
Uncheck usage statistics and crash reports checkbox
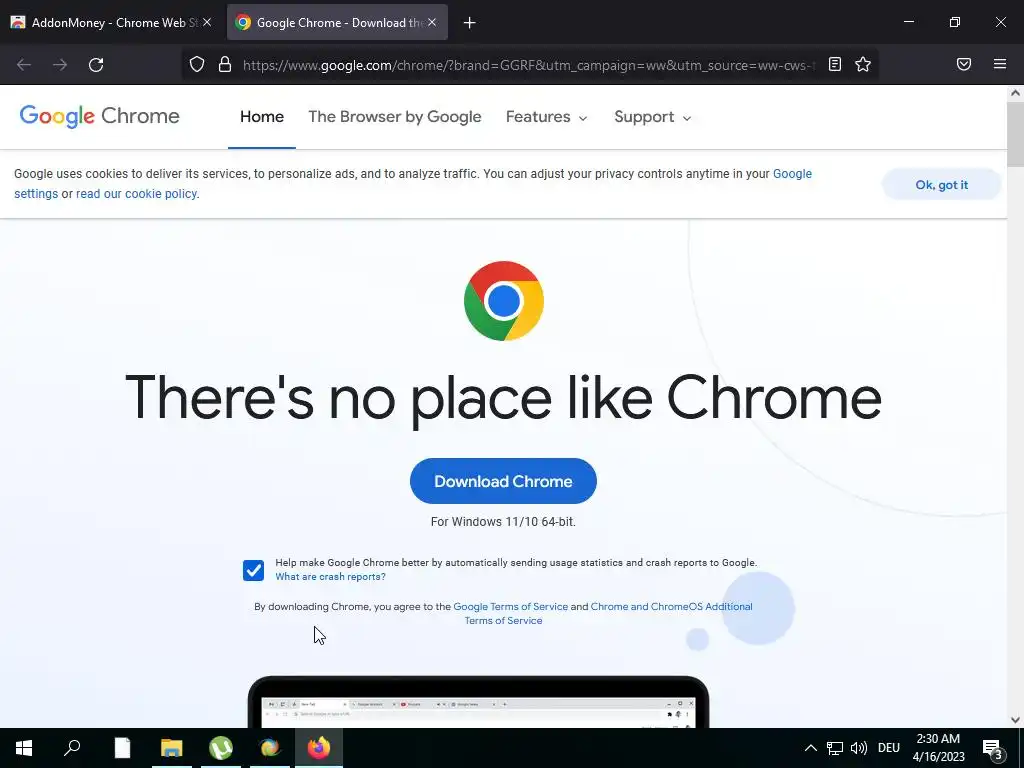tap(253, 570)
